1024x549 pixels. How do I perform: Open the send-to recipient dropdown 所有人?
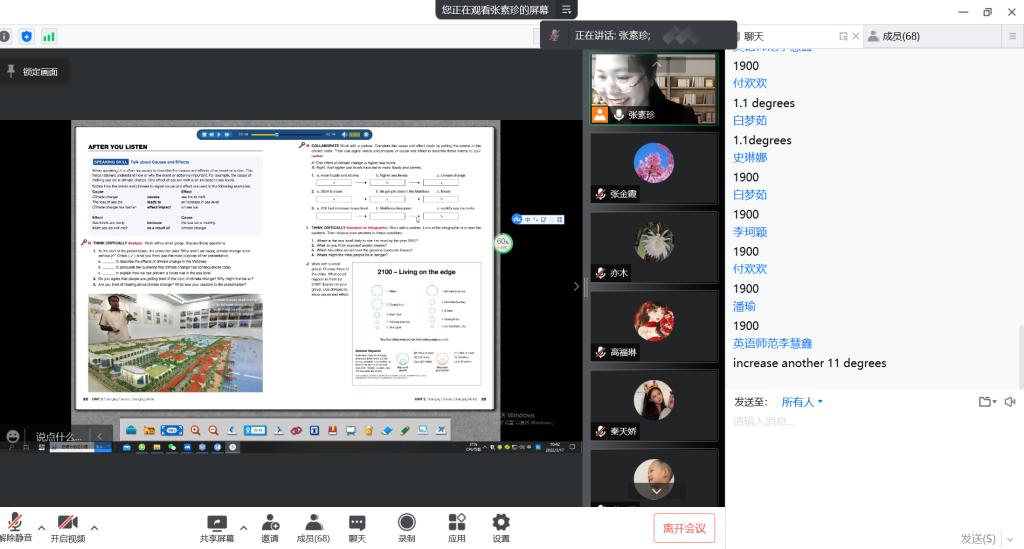pyautogui.click(x=802, y=402)
